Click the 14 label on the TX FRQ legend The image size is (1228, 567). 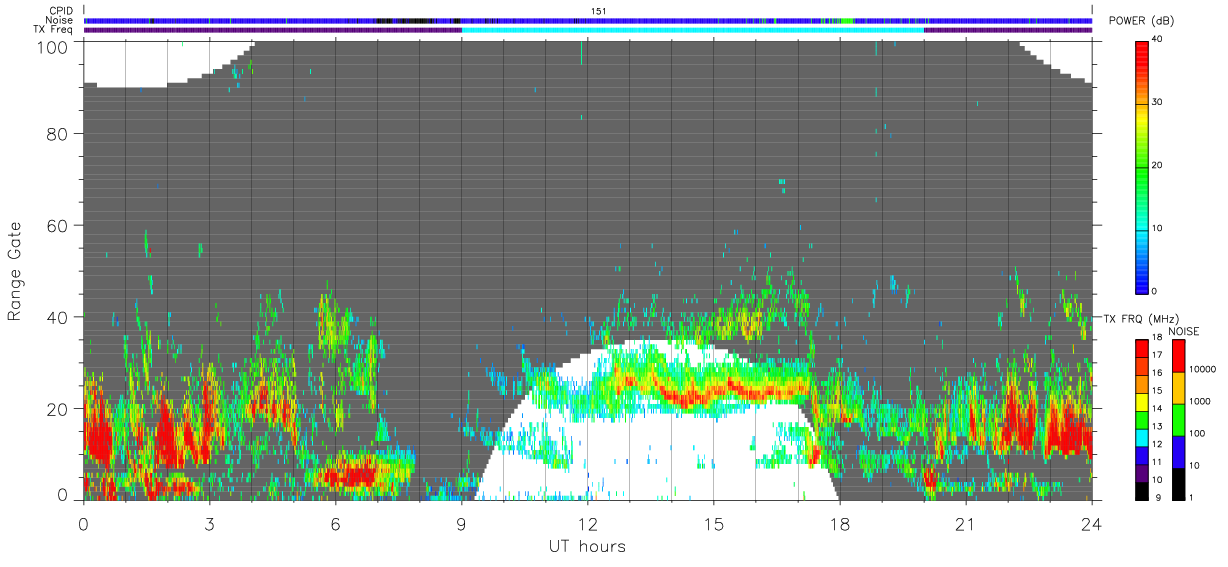point(1157,408)
